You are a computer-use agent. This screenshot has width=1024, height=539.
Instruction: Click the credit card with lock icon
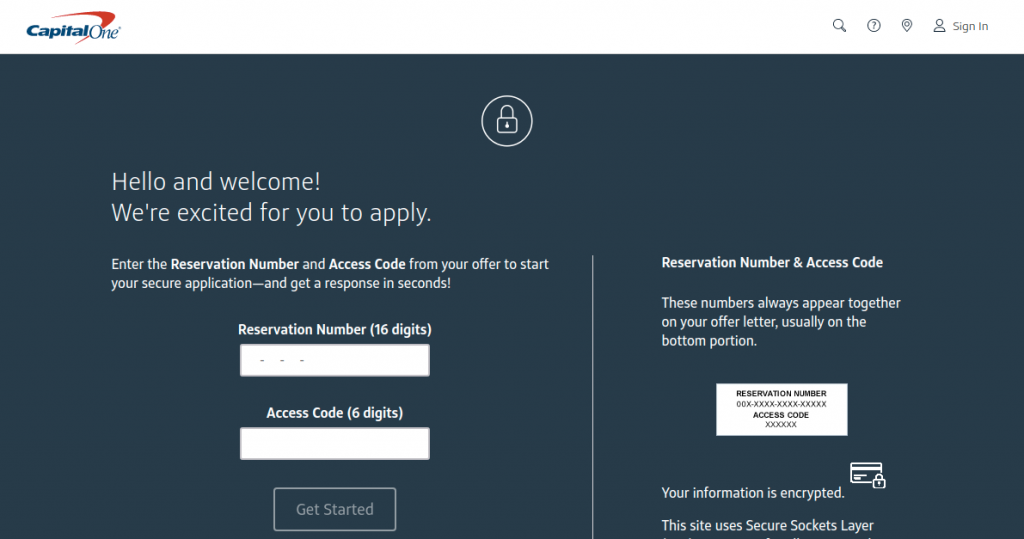pyautogui.click(x=867, y=474)
